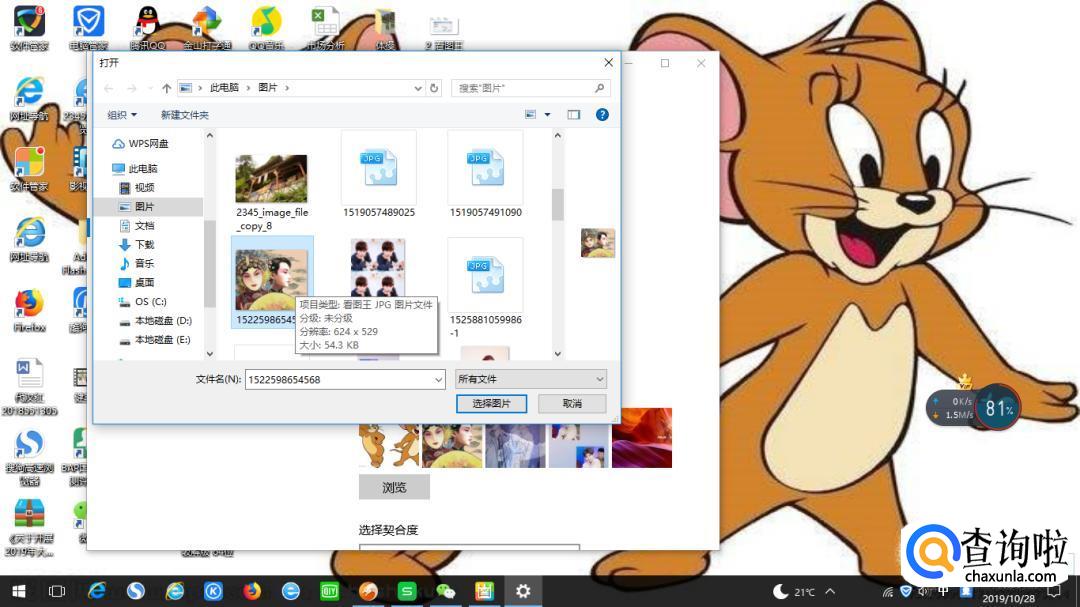
Task: Toggle the preview pane icon
Action: point(574,115)
